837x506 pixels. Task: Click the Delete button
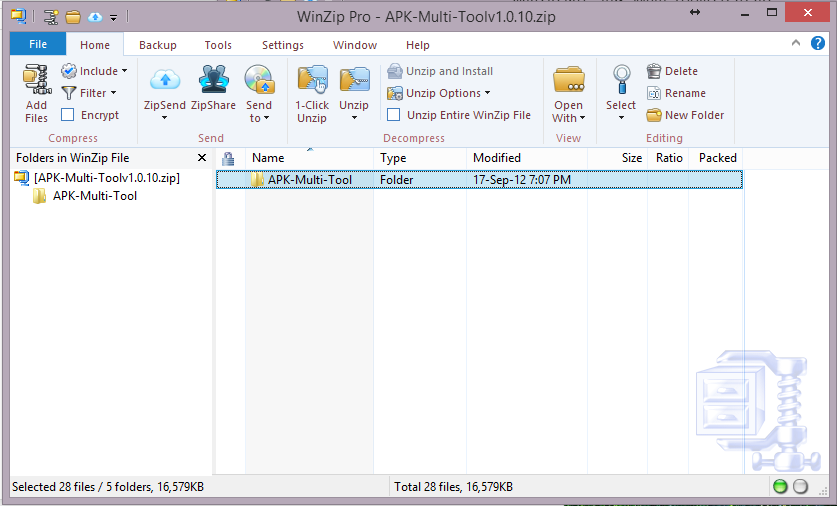coord(672,71)
